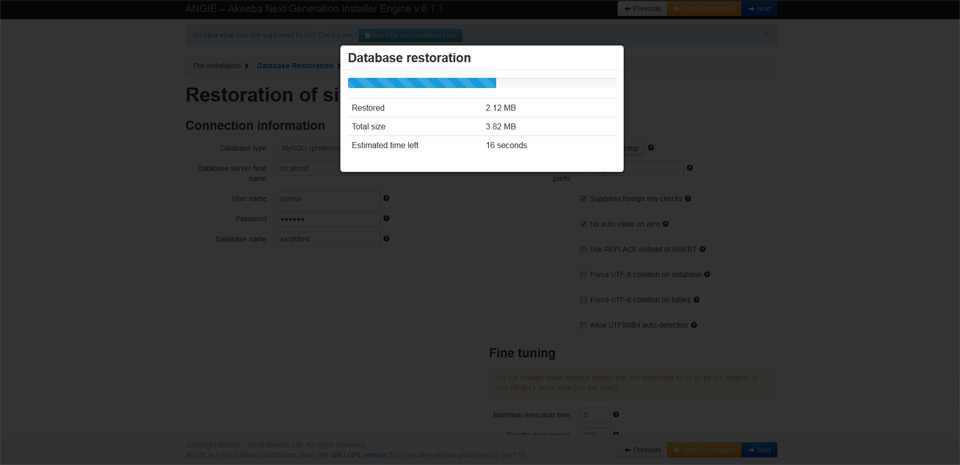
Task: Click help icon beside Maximum execution time
Action: point(616,414)
